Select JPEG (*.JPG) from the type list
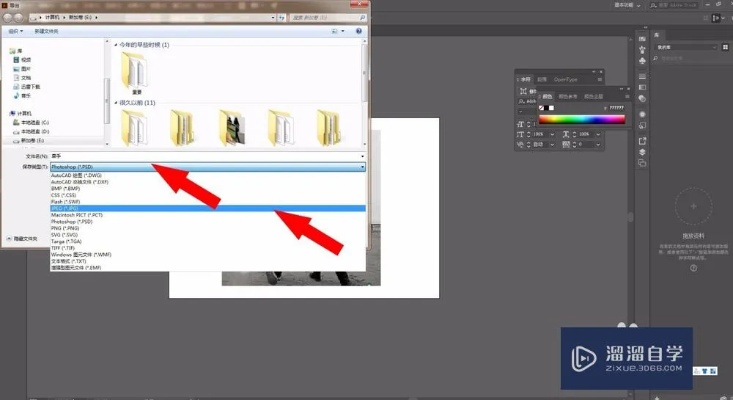 click(x=208, y=208)
